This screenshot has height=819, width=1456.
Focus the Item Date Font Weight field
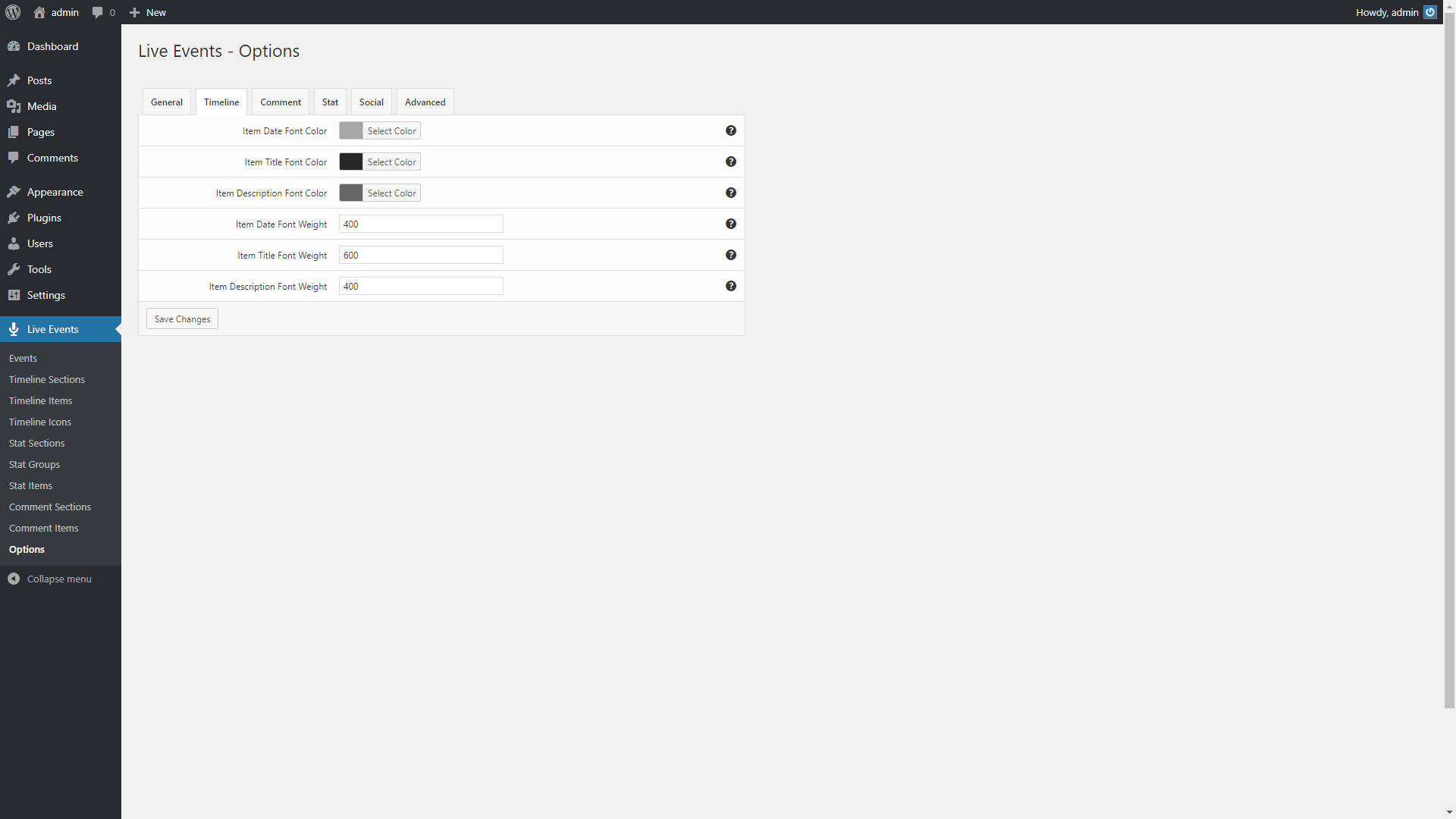pos(421,224)
